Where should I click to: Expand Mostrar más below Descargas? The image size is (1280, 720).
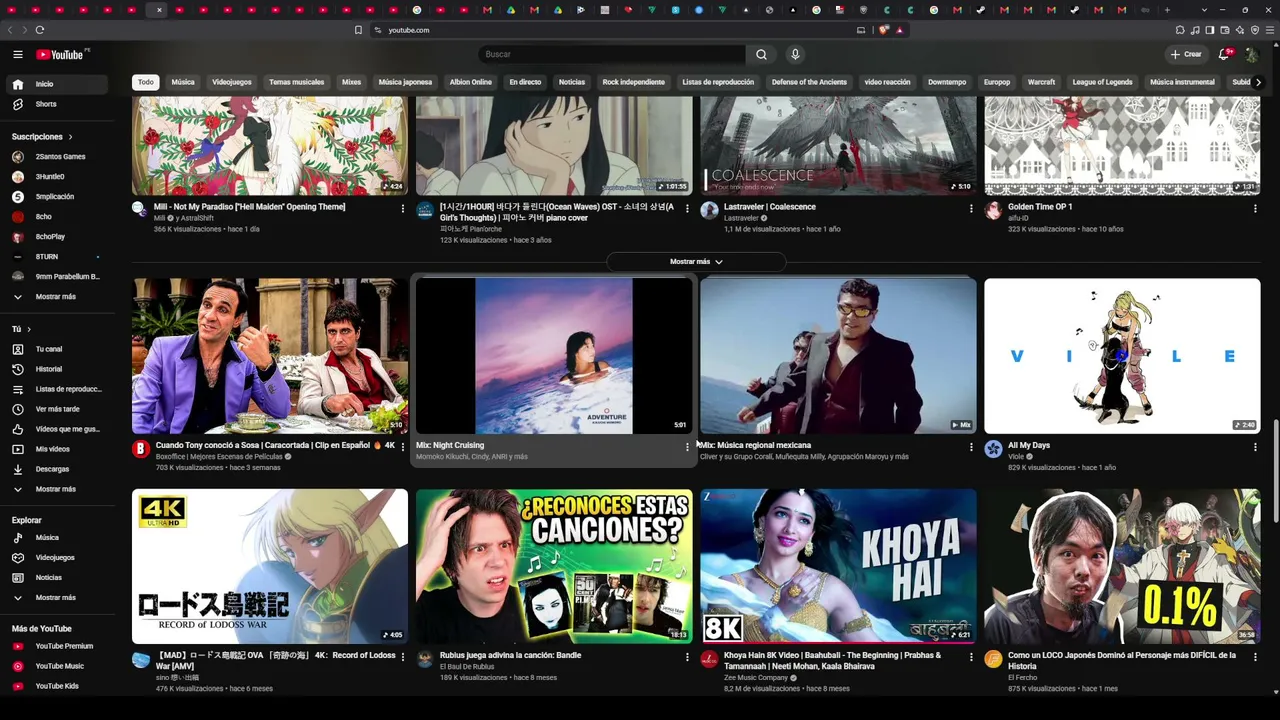(x=58, y=489)
